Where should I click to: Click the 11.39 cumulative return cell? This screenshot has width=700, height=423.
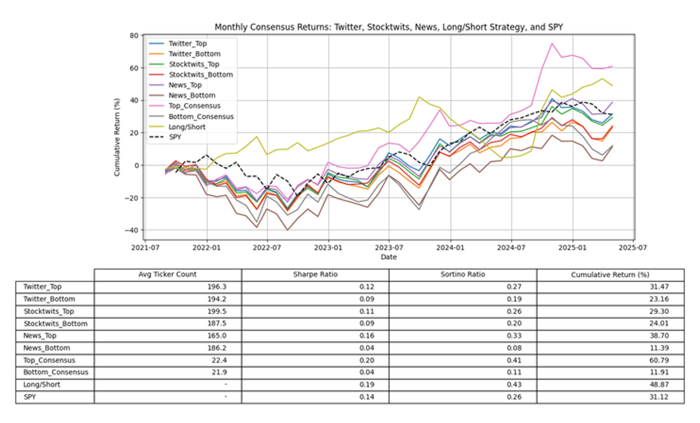pyautogui.click(x=610, y=348)
